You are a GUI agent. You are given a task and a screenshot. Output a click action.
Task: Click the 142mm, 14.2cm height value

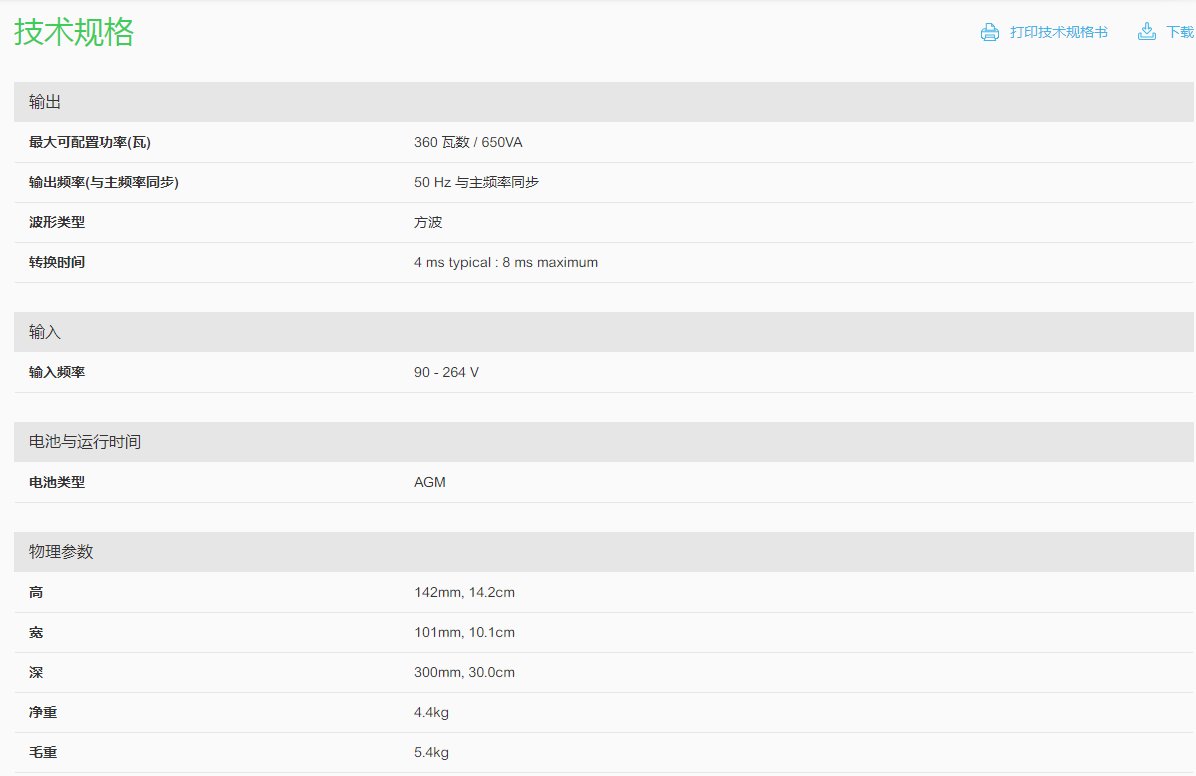tap(464, 593)
